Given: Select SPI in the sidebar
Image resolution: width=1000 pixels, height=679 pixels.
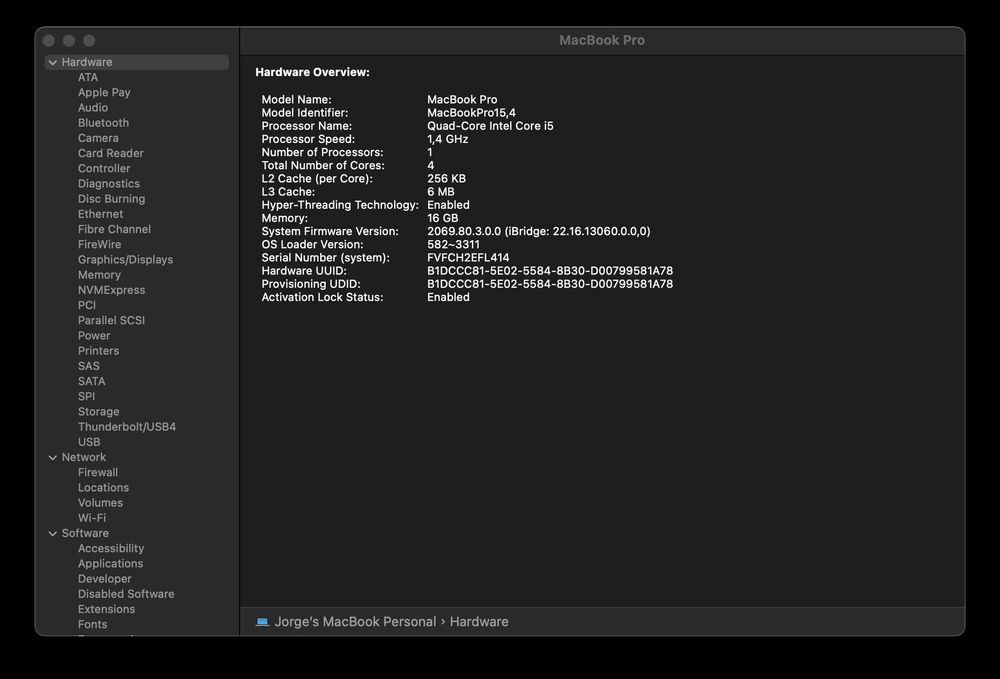Looking at the screenshot, I should (86, 397).
